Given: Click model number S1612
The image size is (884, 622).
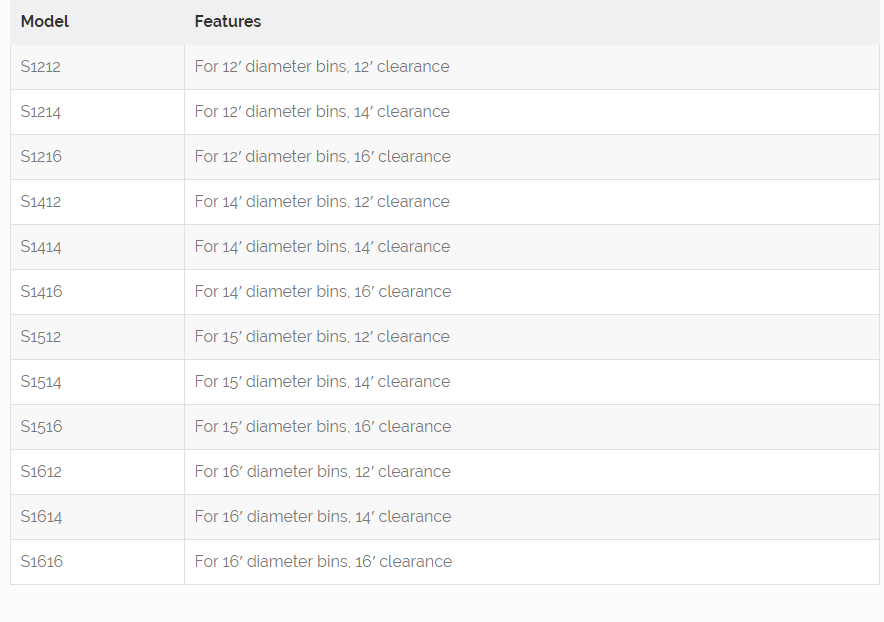Looking at the screenshot, I should (41, 472).
